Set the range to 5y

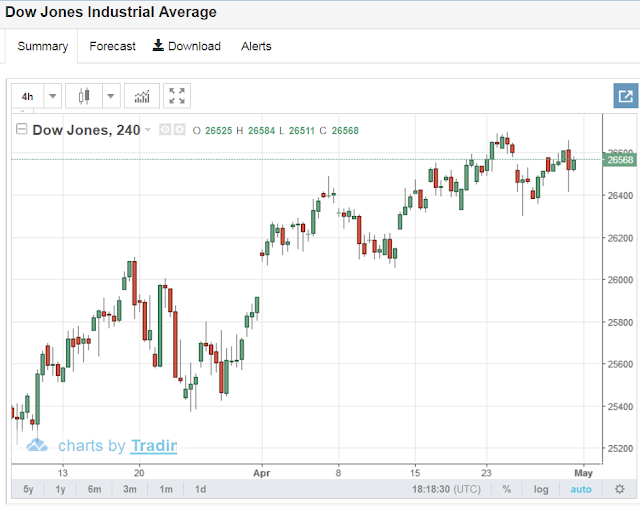28,489
